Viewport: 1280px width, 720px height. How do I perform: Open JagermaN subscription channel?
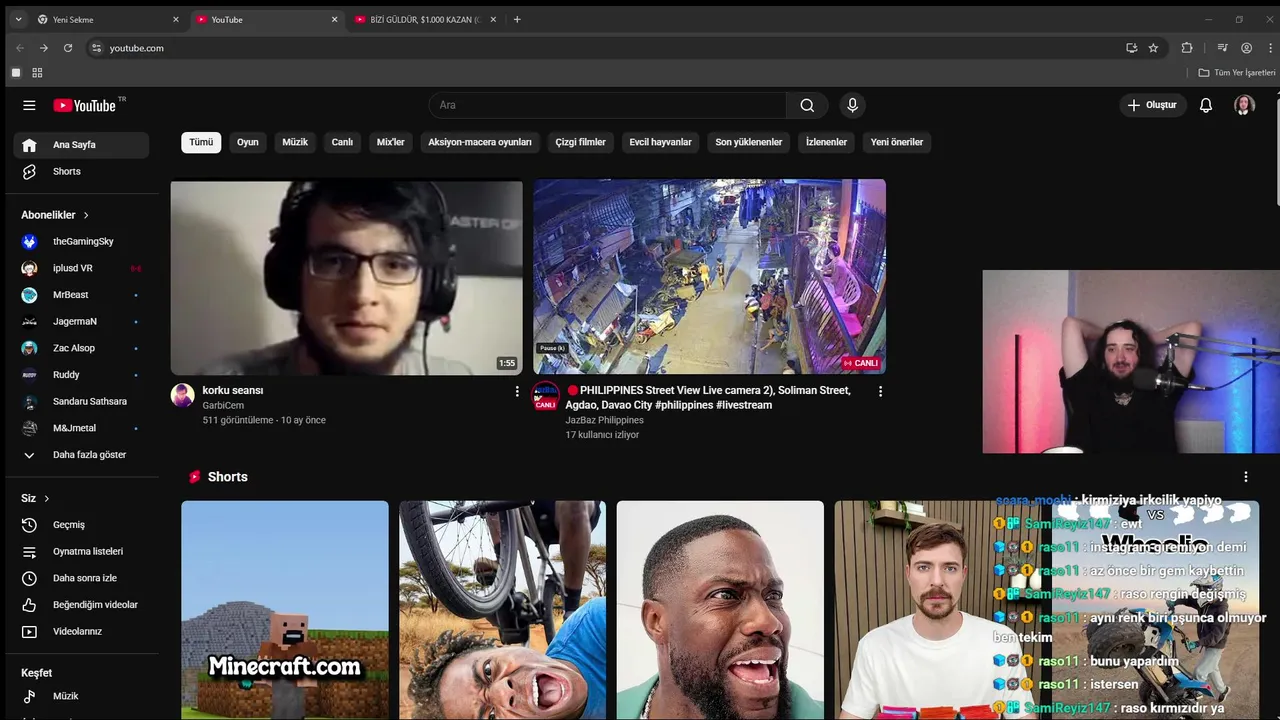(x=81, y=322)
